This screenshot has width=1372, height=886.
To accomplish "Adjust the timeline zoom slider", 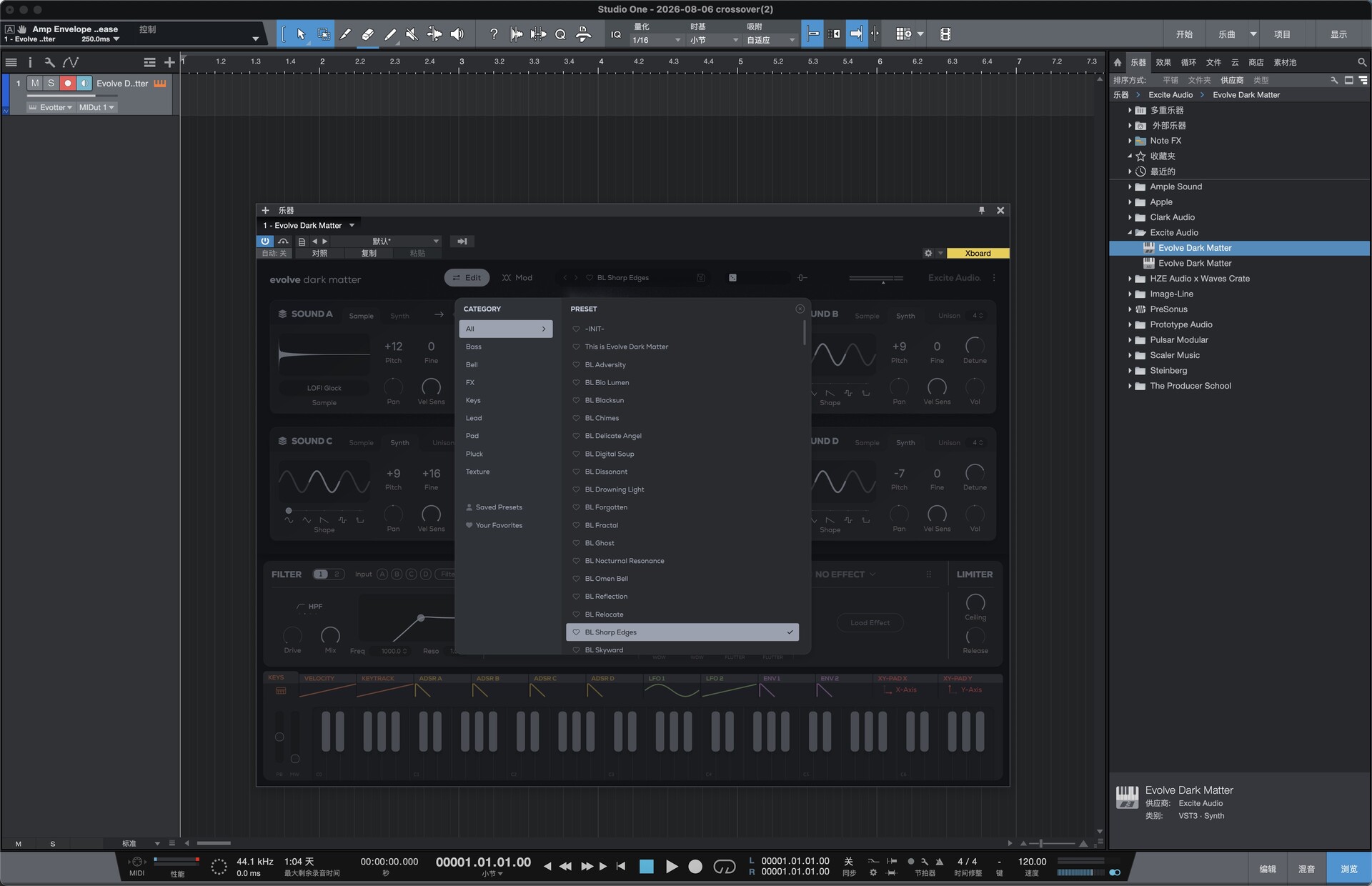I will click(x=1053, y=843).
